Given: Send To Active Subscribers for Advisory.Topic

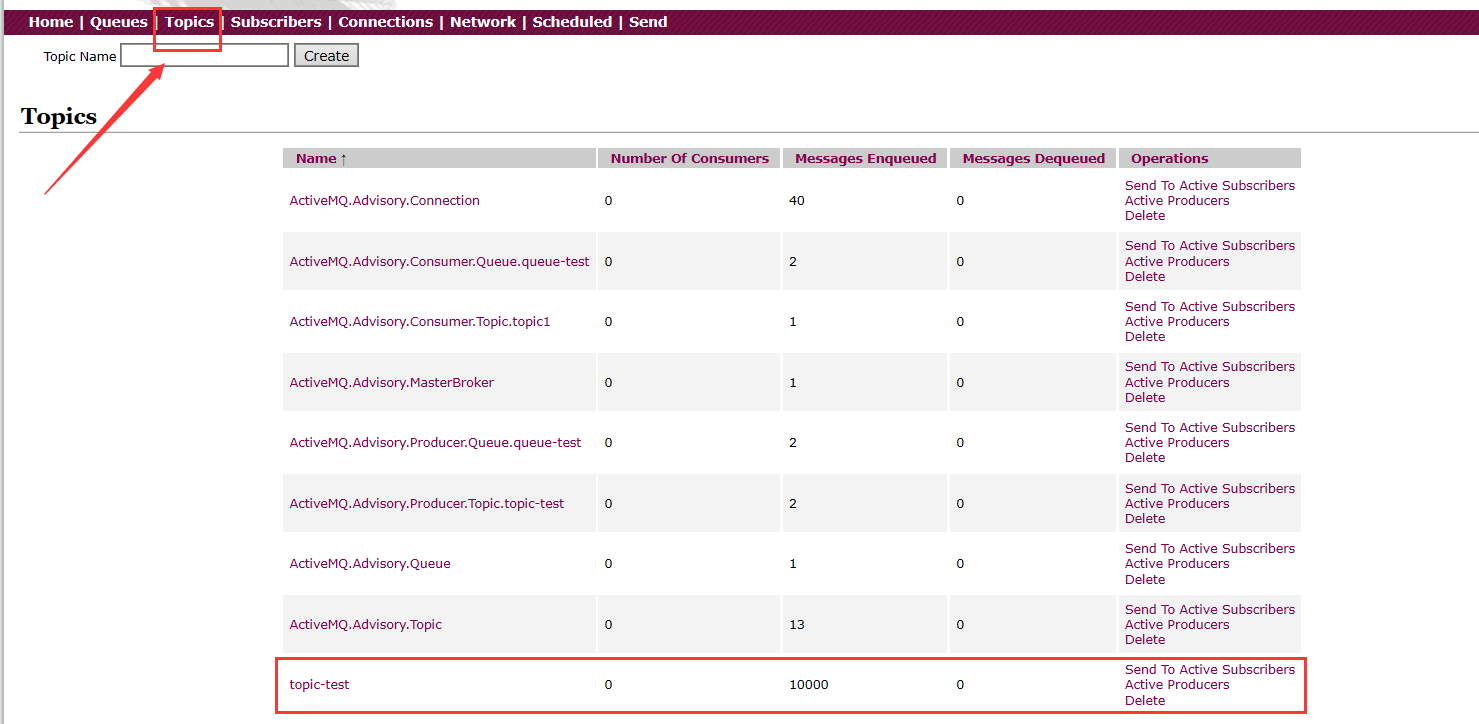Looking at the screenshot, I should [x=1209, y=610].
